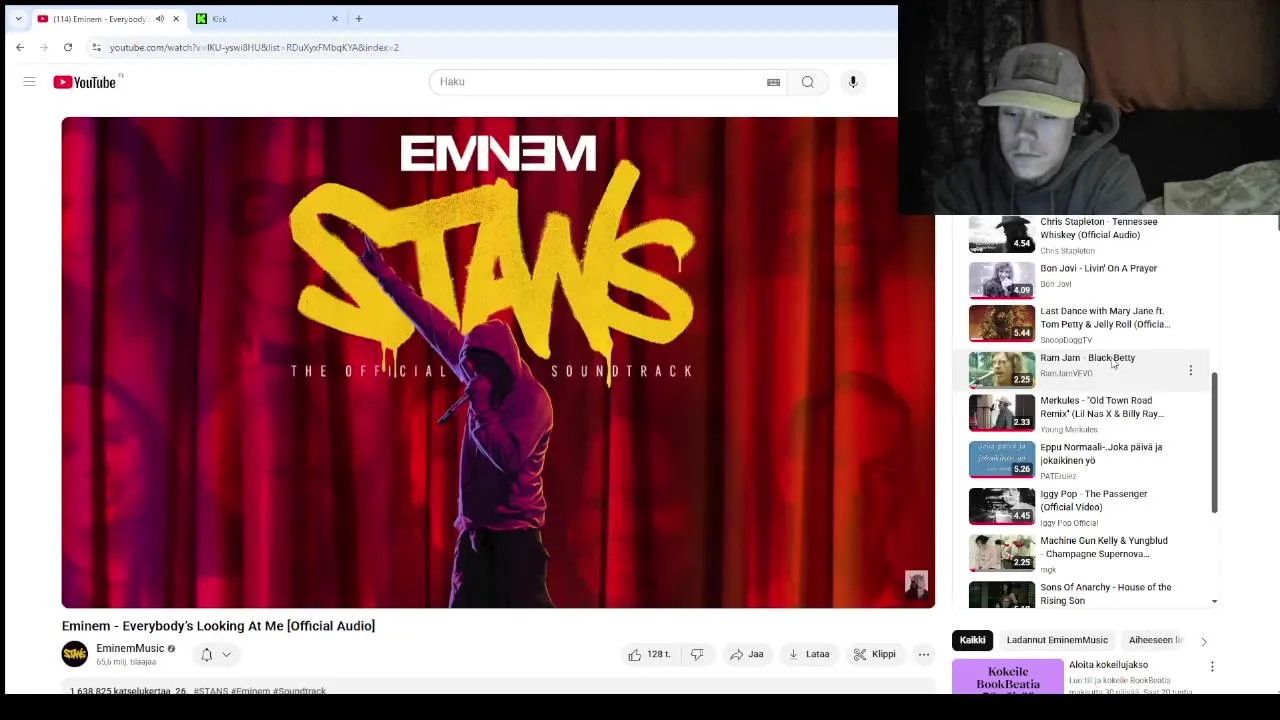Viewport: 1280px width, 720px height.
Task: Click the BookBeat ad thumbnail
Action: coord(1008,676)
